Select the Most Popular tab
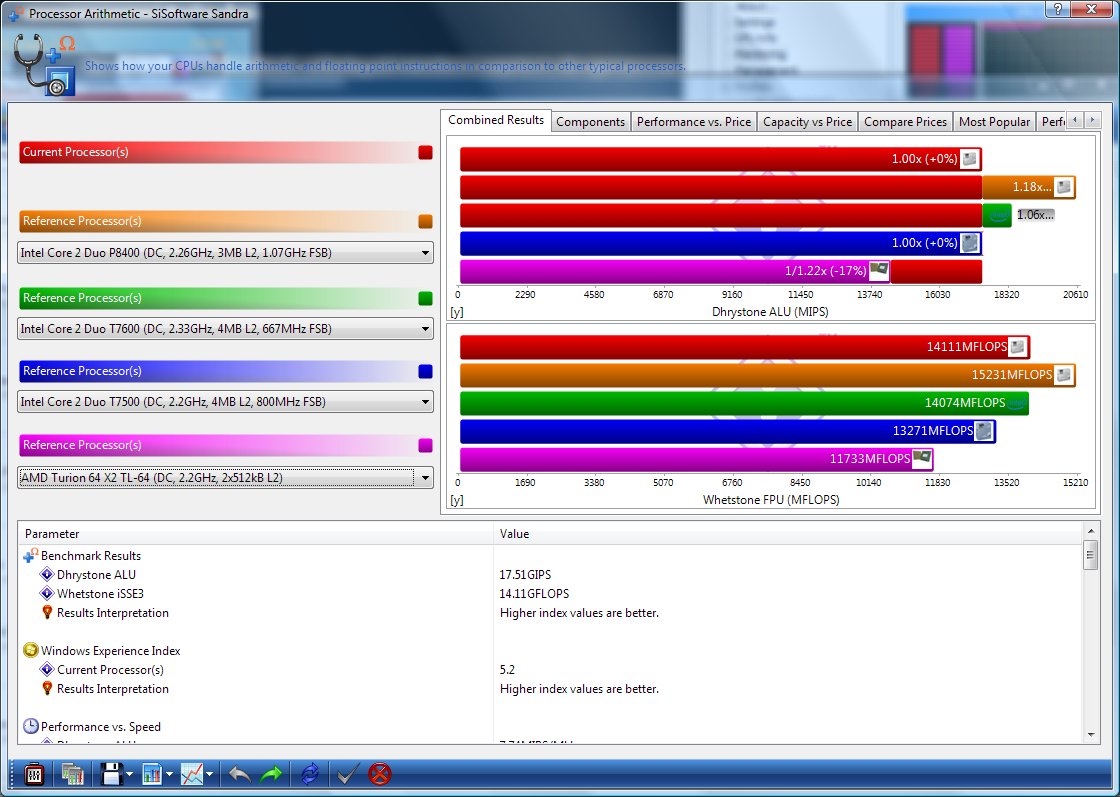This screenshot has height=797, width=1120. pos(994,122)
